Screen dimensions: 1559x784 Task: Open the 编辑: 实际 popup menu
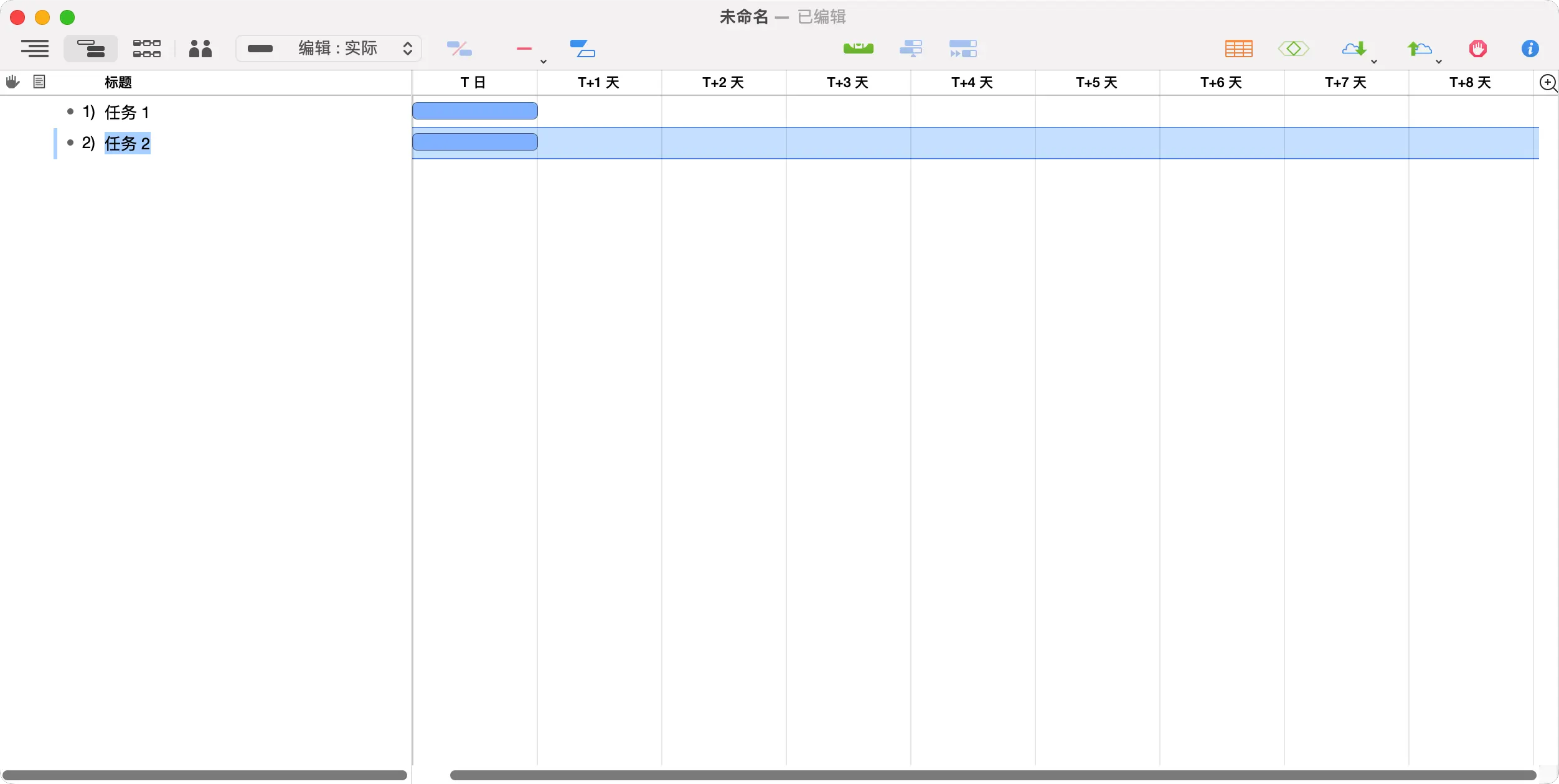(329, 49)
